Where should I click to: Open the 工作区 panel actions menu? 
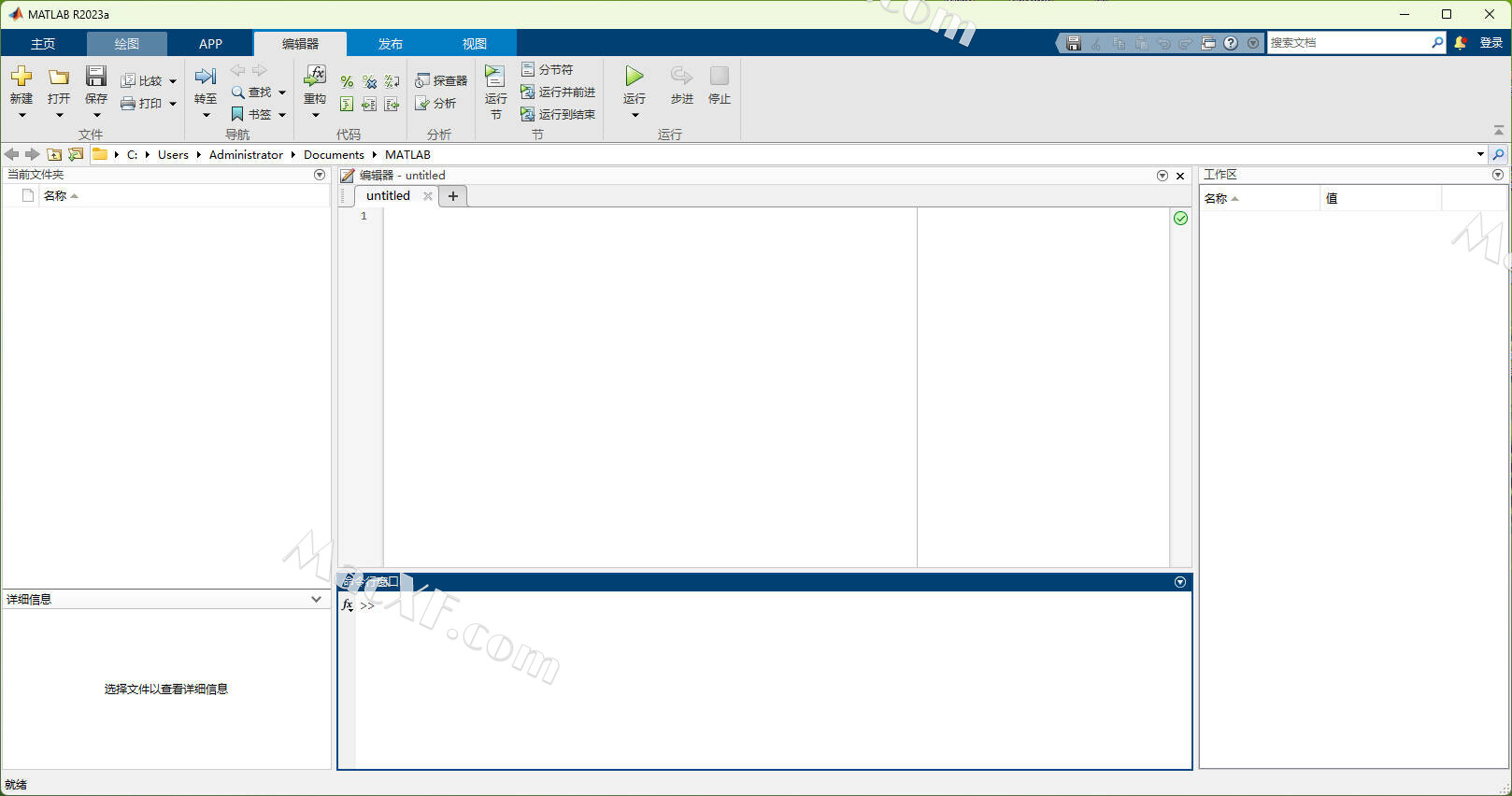click(x=1498, y=175)
